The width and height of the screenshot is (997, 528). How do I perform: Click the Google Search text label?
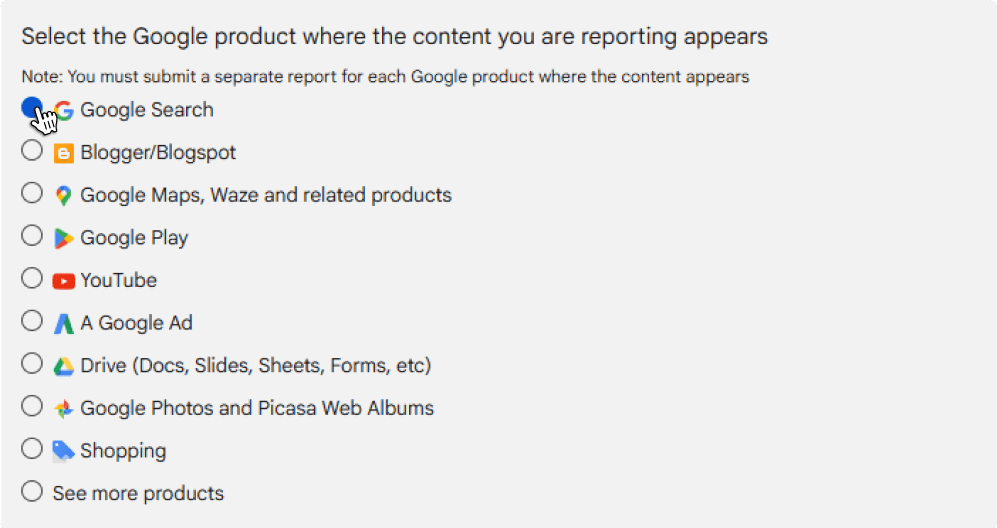(x=147, y=110)
